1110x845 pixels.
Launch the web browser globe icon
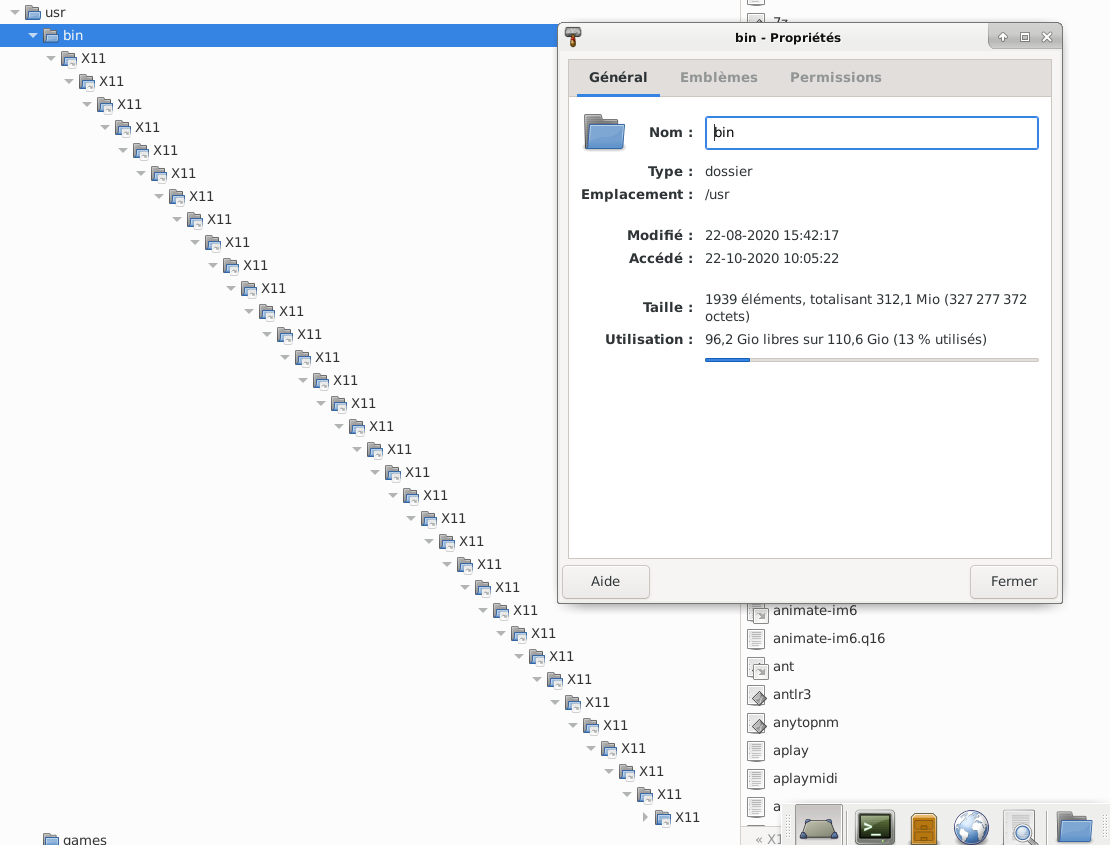971,828
